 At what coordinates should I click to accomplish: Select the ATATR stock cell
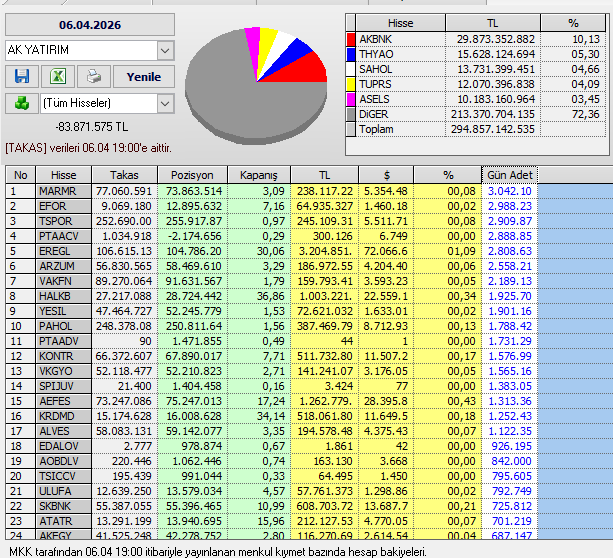pos(64,521)
